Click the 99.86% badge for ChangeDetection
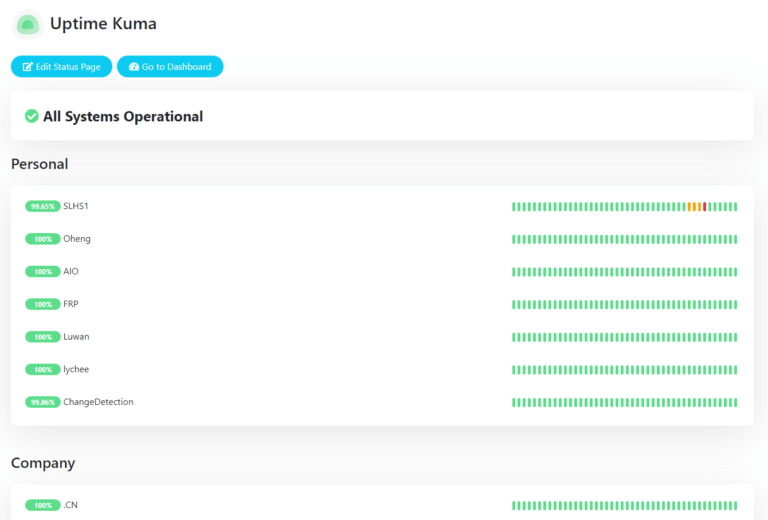Image resolution: width=768 pixels, height=520 pixels. pos(43,402)
